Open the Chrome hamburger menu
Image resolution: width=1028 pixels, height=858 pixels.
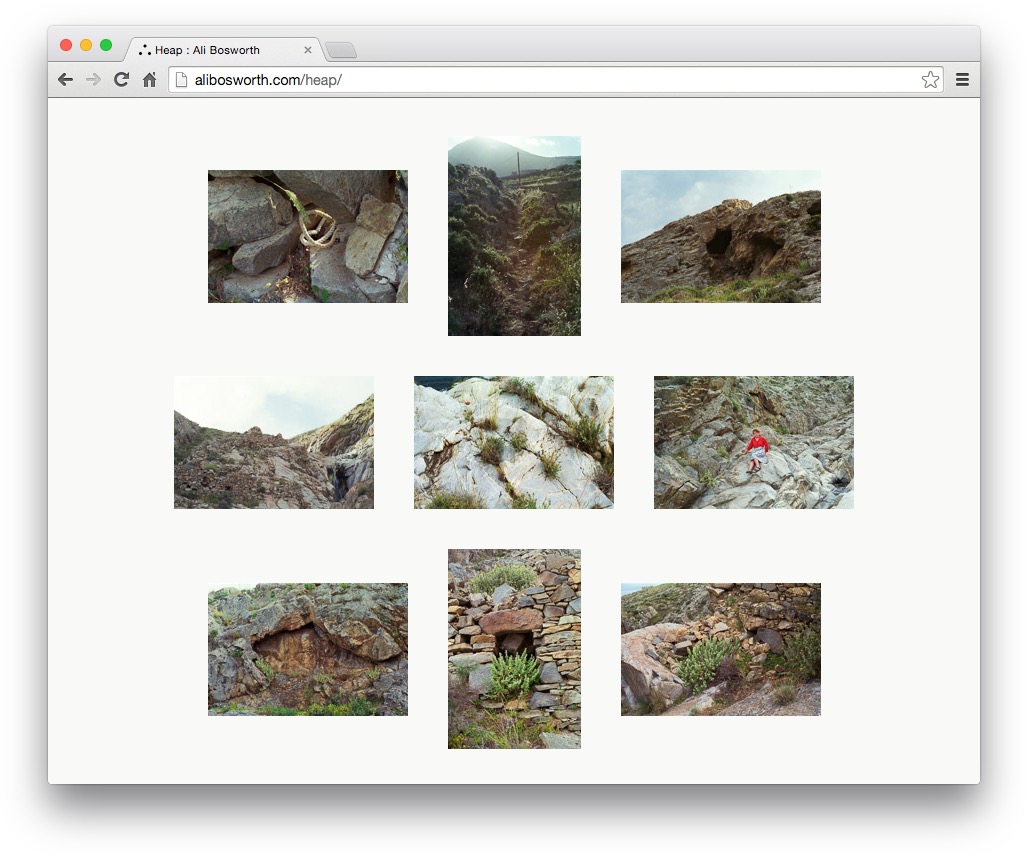(962, 80)
